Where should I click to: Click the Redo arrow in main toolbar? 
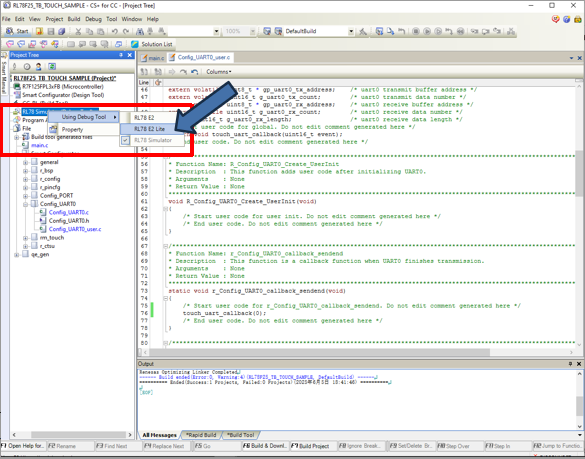click(126, 31)
